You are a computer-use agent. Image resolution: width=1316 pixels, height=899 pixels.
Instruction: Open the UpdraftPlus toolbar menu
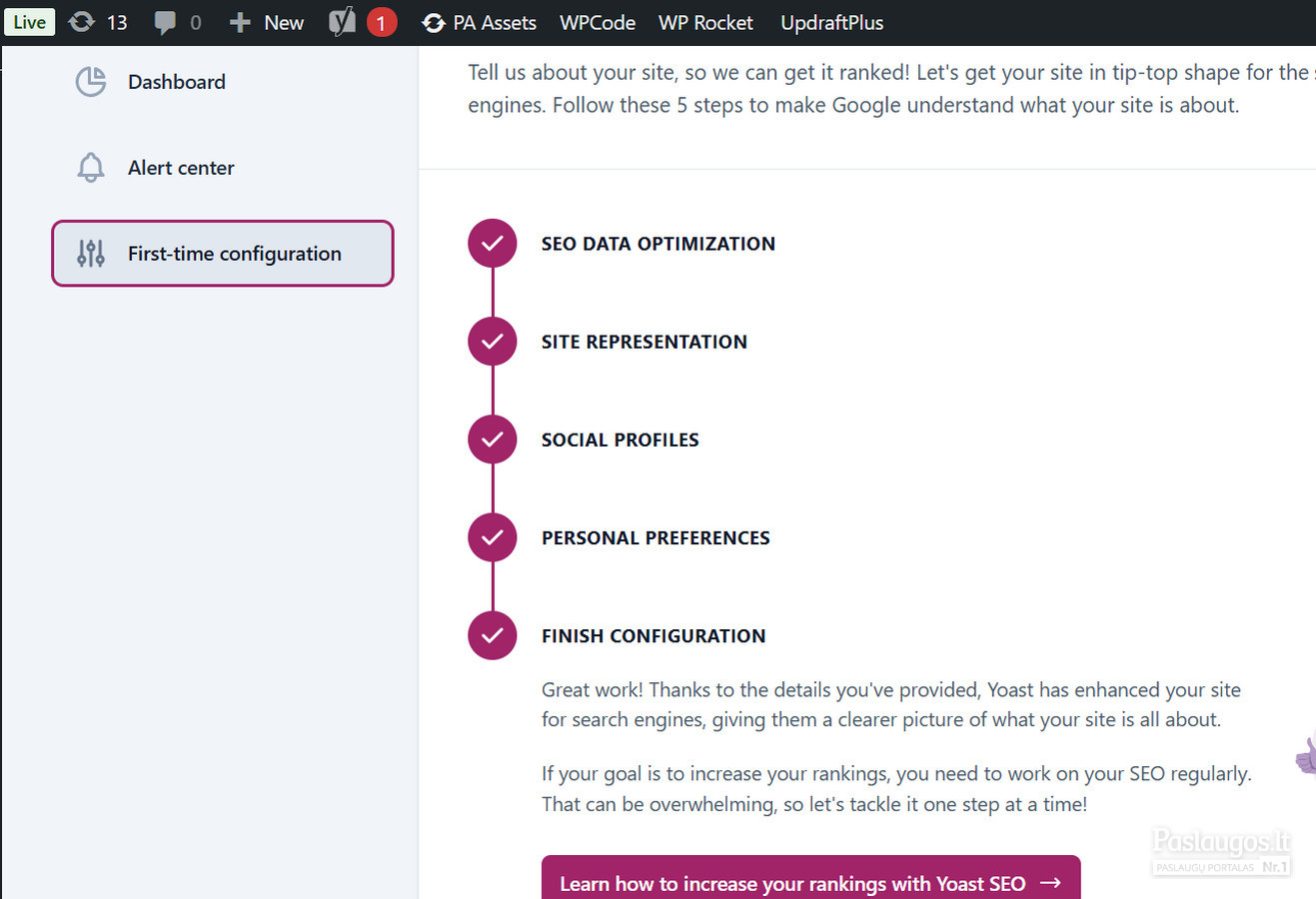pyautogui.click(x=831, y=23)
